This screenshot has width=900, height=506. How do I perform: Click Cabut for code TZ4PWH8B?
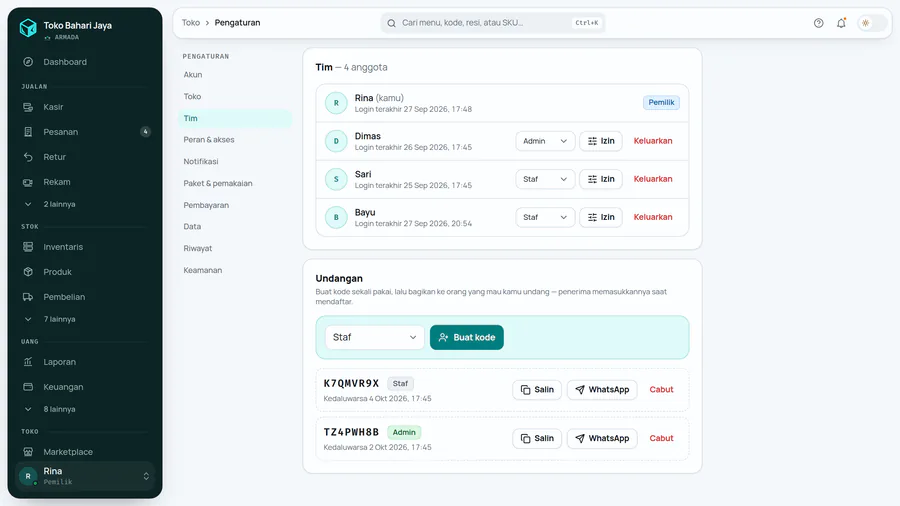661,438
